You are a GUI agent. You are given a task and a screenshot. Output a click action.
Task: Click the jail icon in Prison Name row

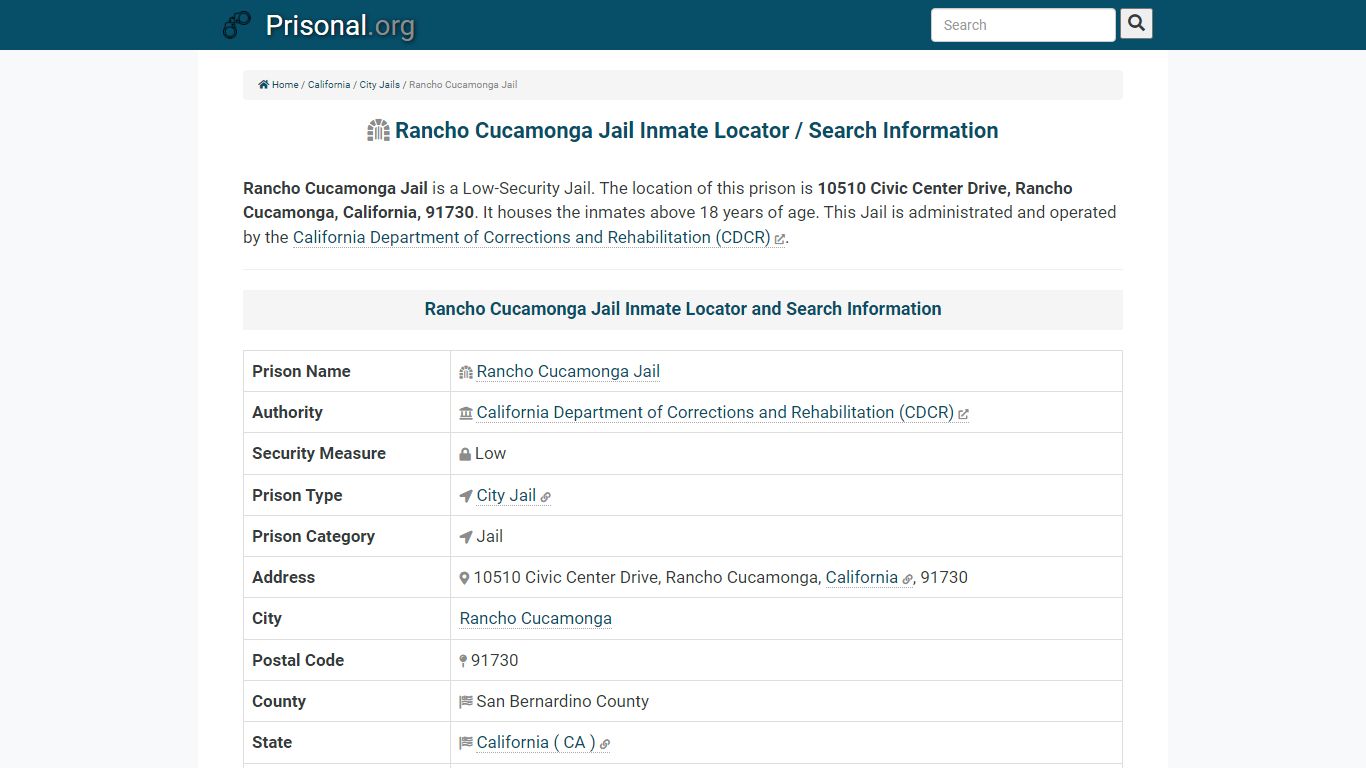point(466,372)
